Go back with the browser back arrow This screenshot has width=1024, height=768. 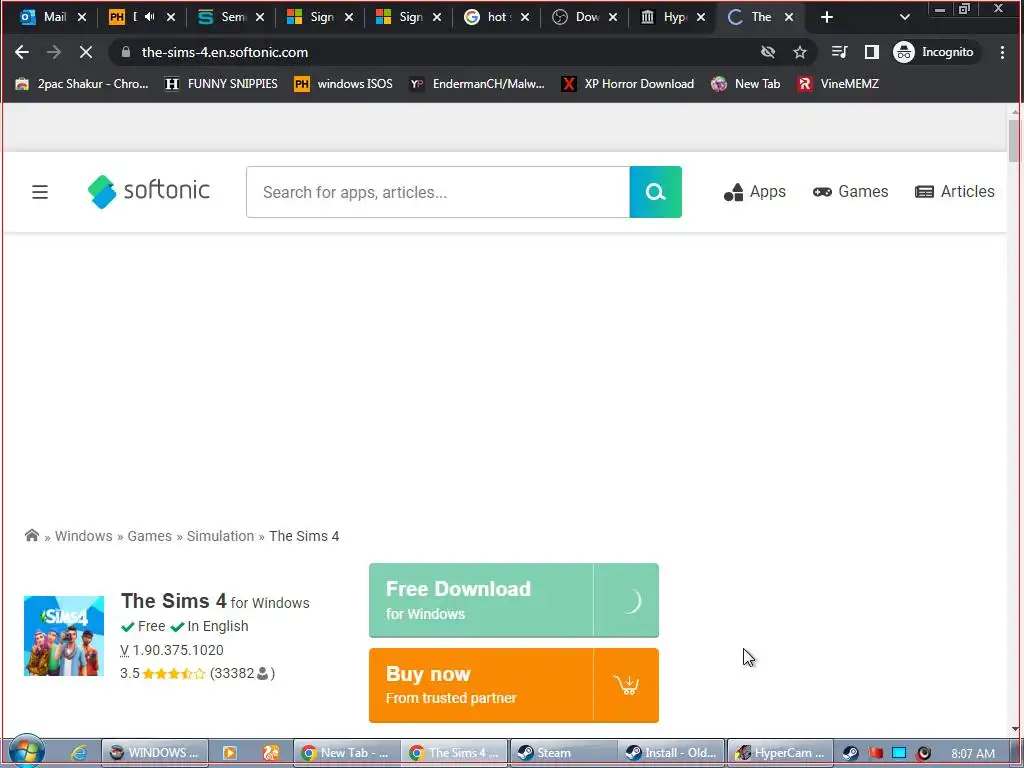pos(22,52)
